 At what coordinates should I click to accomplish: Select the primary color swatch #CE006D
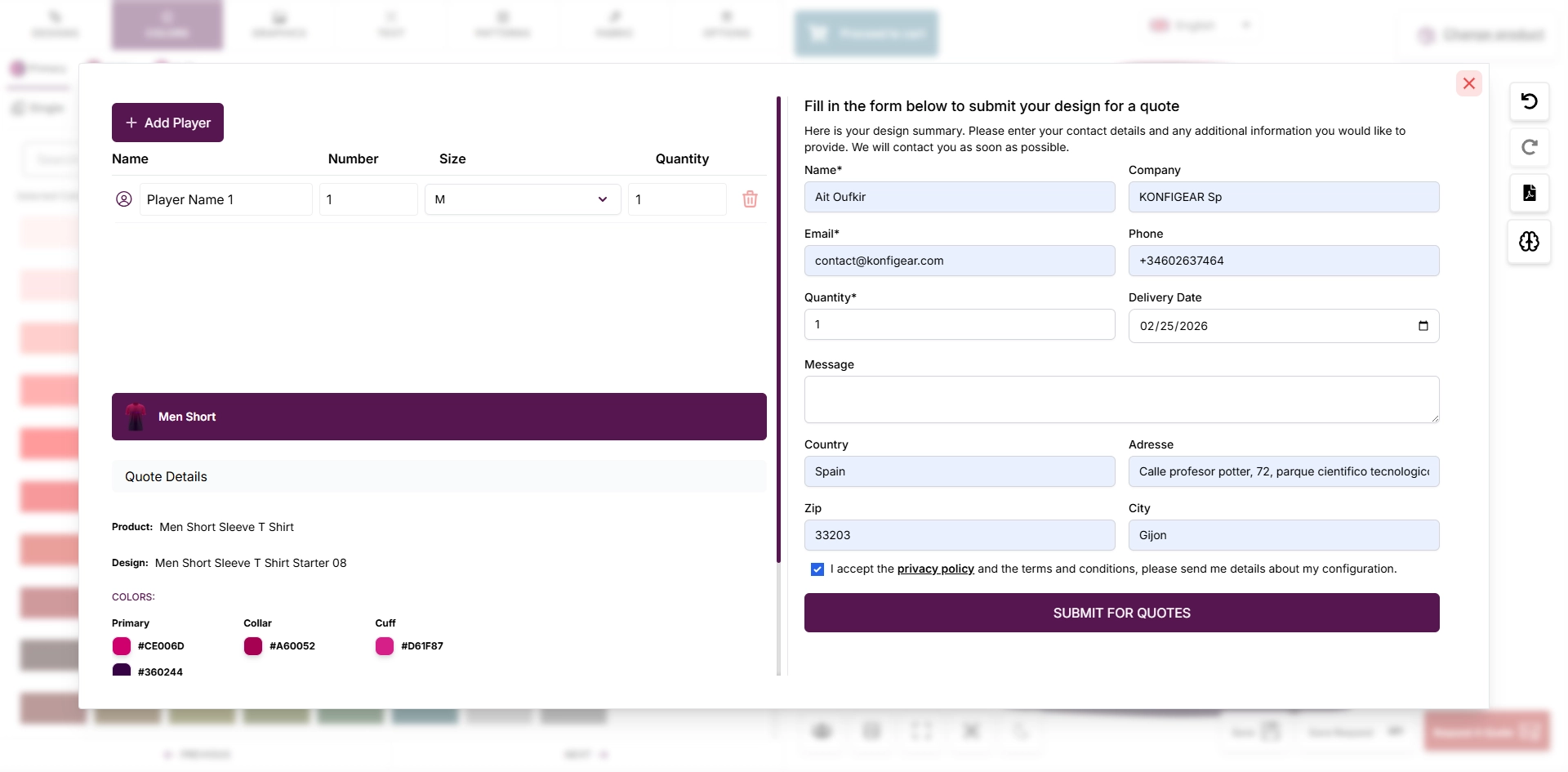[x=122, y=645]
